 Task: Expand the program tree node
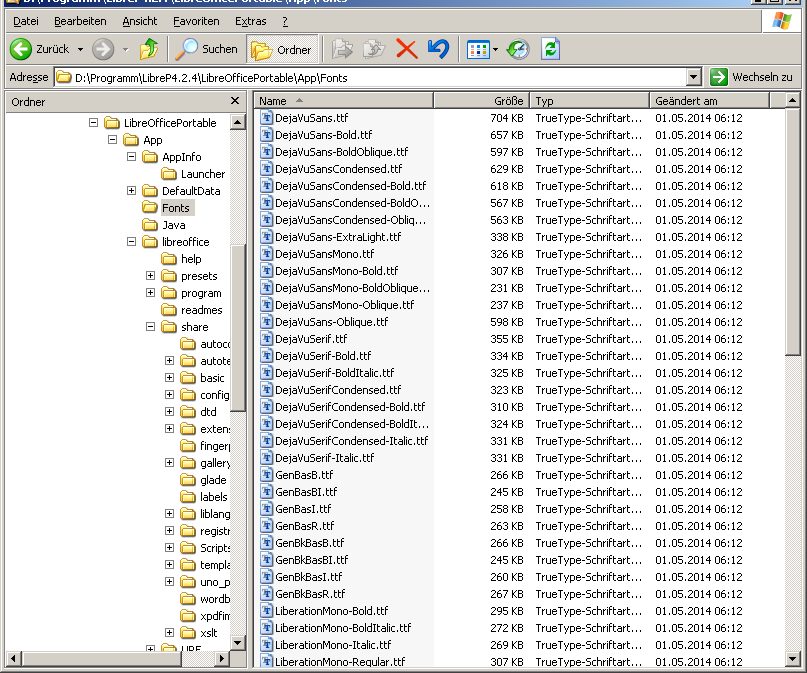coord(150,292)
